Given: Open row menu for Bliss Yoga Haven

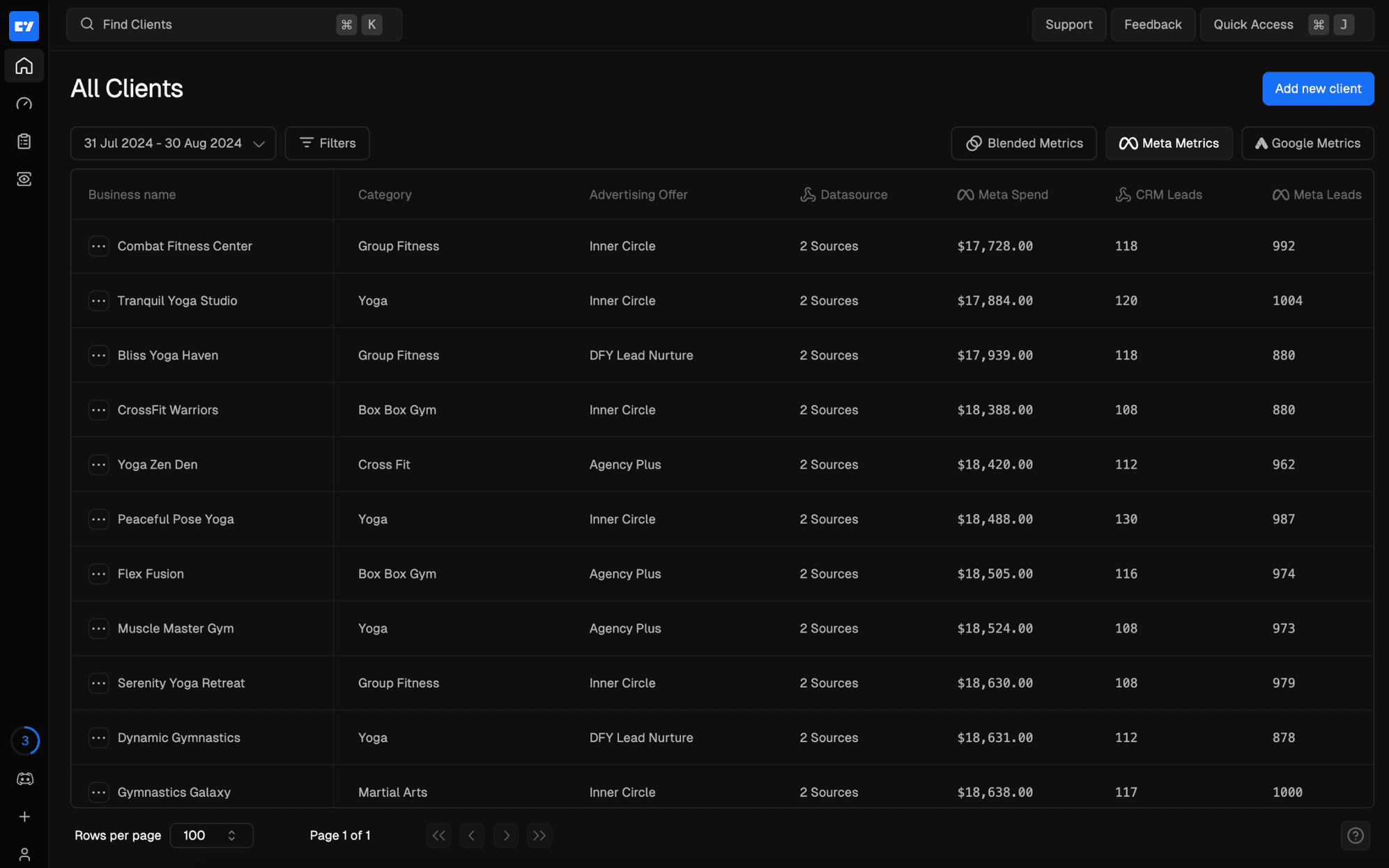Looking at the screenshot, I should point(98,355).
